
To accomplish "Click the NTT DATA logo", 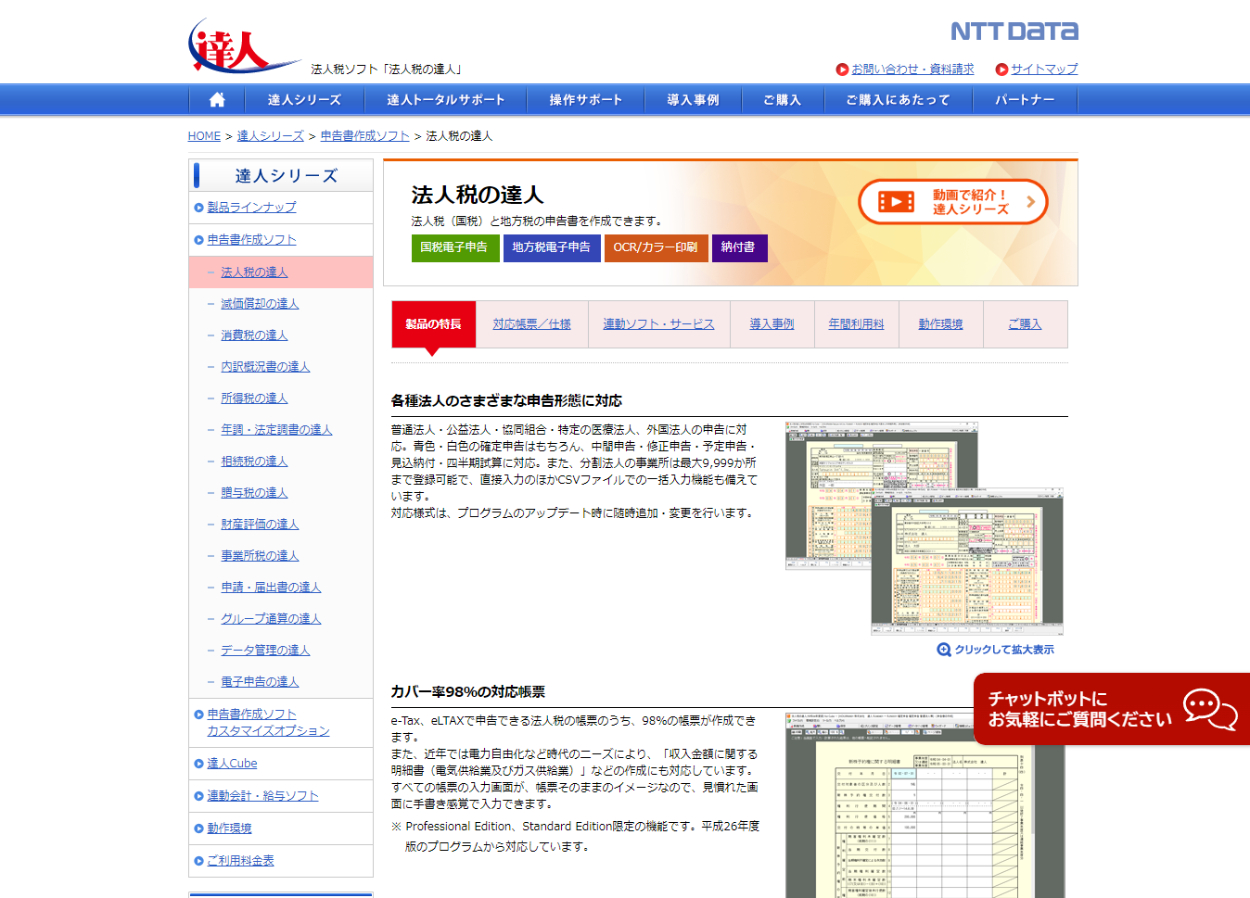I will pyautogui.click(x=1013, y=31).
